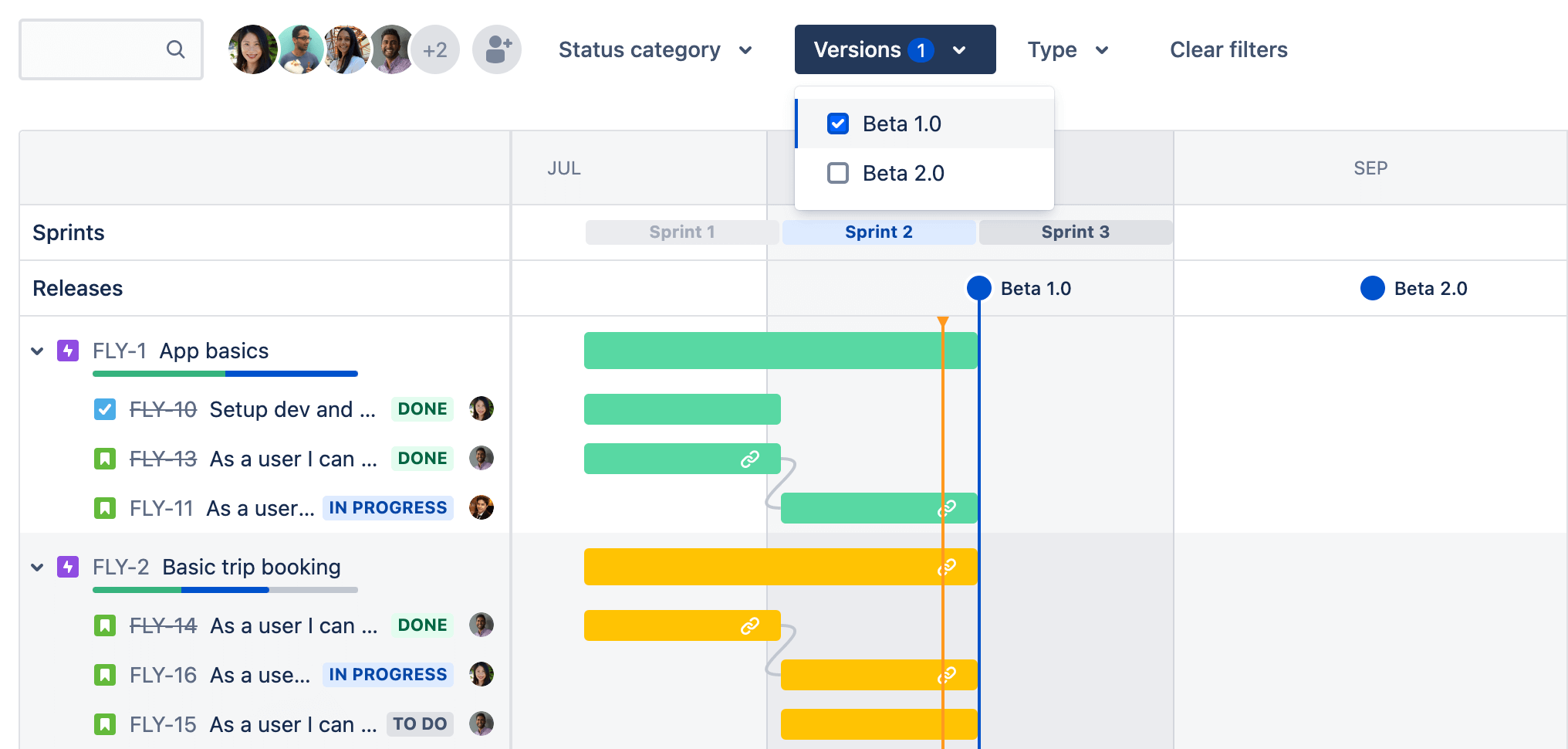The height and width of the screenshot is (749, 1568).
Task: Click the story icon next to FLY-13
Action: (105, 458)
